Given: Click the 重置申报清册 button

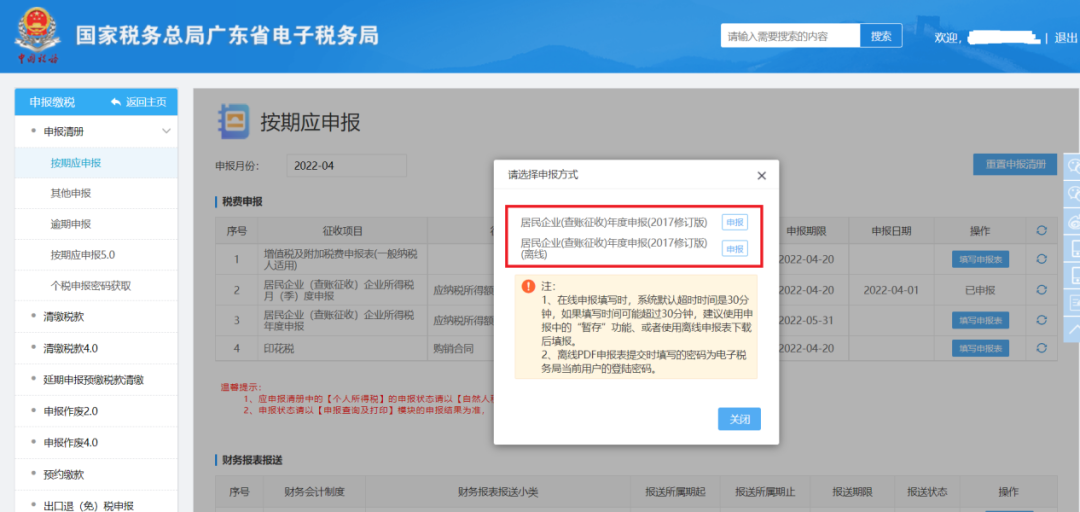Looking at the screenshot, I should (x=1015, y=165).
